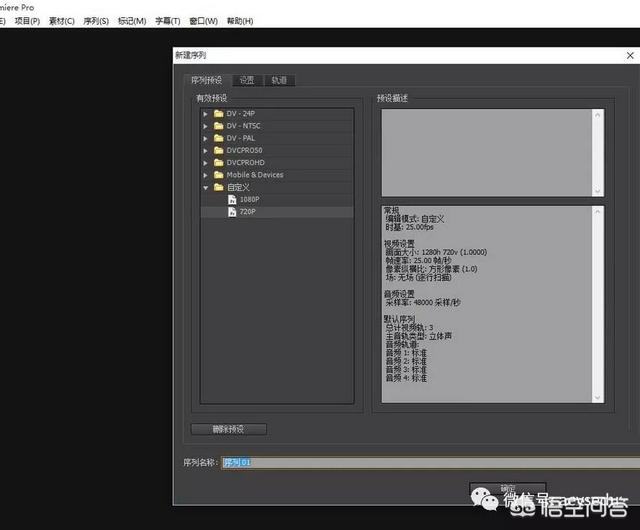Collapse the 自定义 preset folder
This screenshot has height=530, width=640.
point(206,187)
